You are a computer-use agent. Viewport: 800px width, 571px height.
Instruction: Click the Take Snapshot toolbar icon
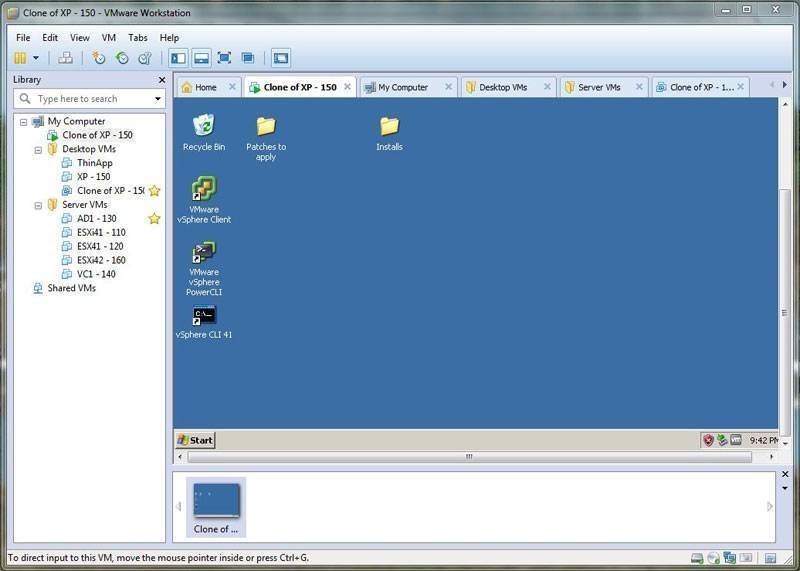(x=99, y=58)
